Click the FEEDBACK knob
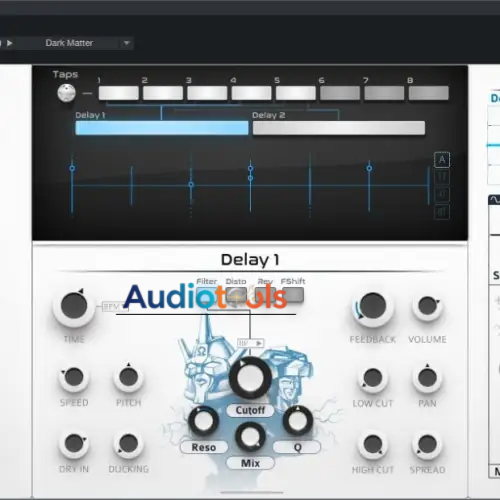The image size is (500, 500). (x=373, y=306)
